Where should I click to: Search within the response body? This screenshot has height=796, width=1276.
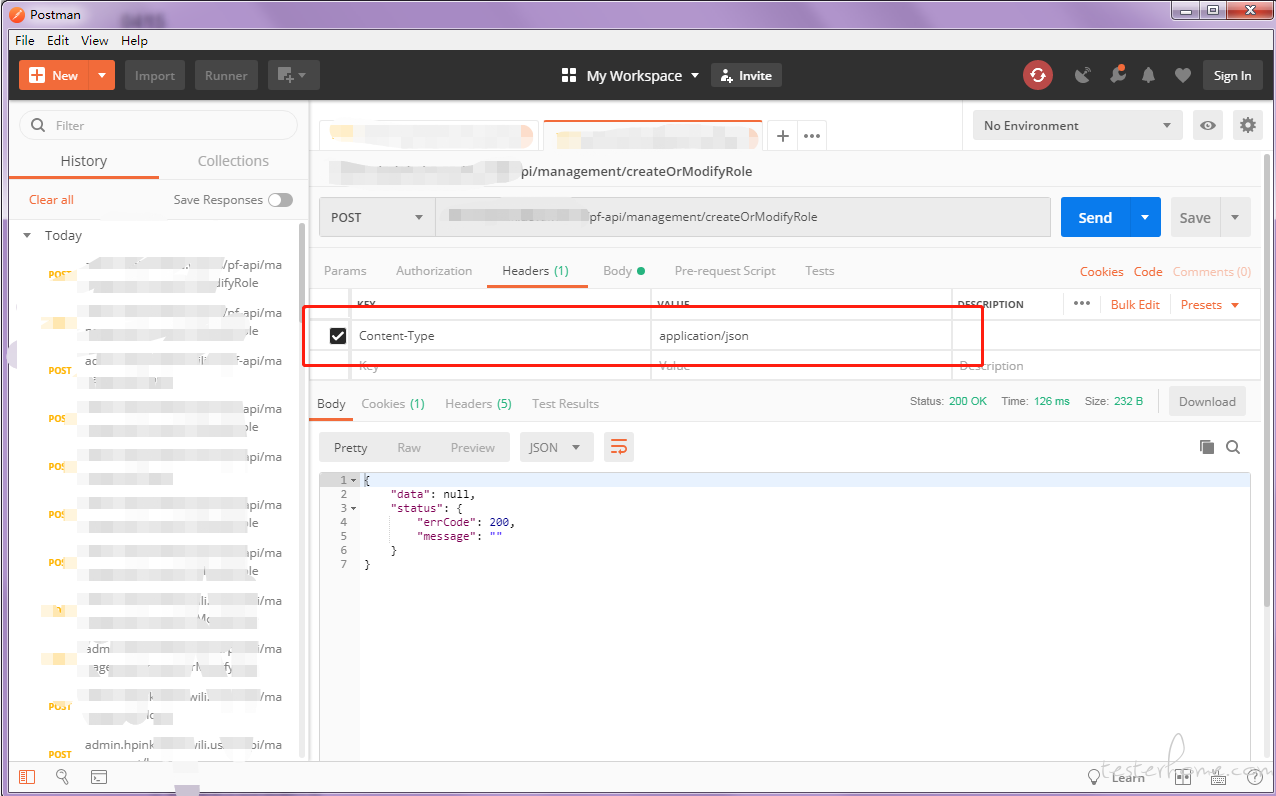click(1233, 447)
